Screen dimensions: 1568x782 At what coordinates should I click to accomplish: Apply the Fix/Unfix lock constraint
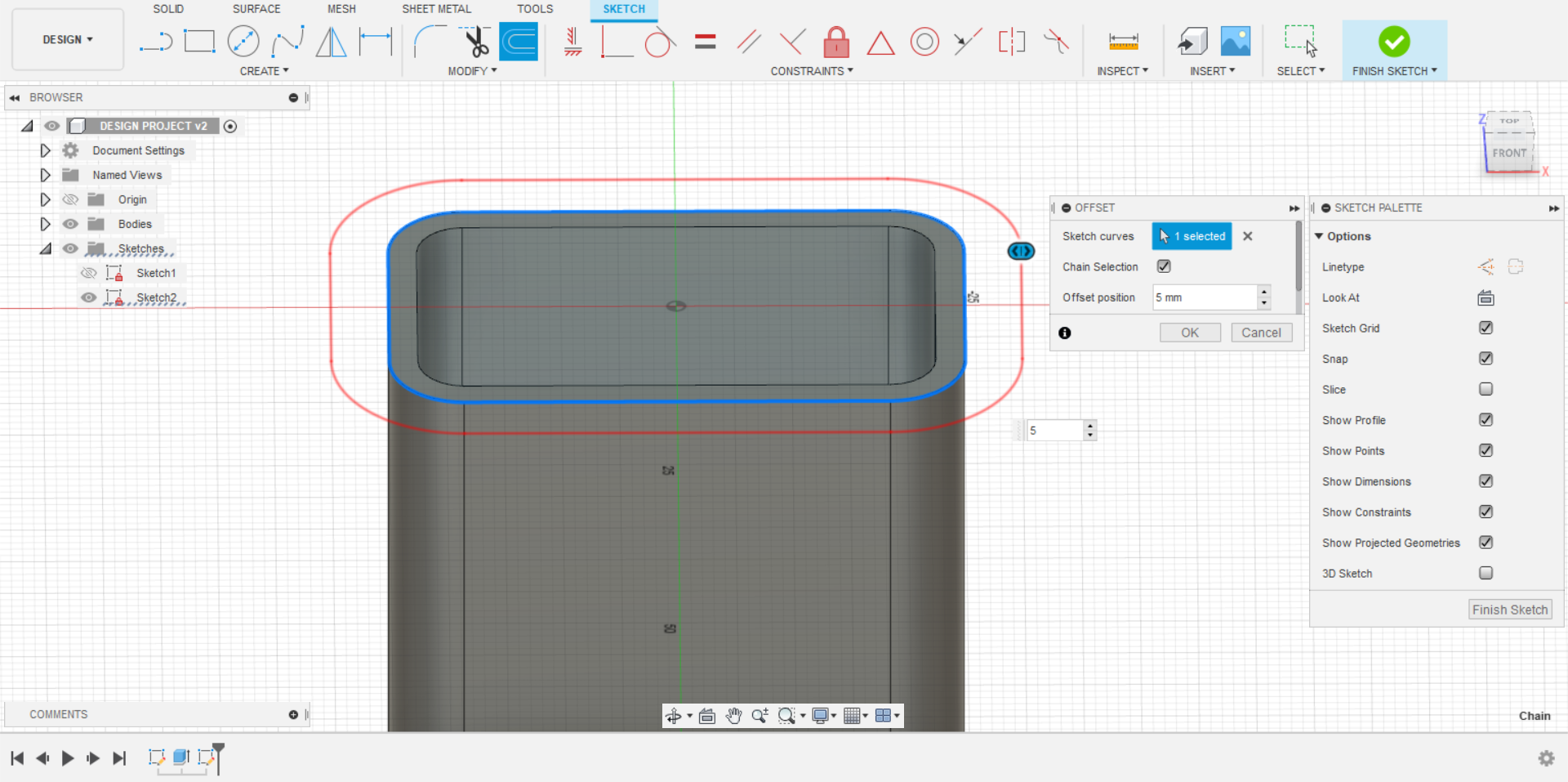pos(836,41)
